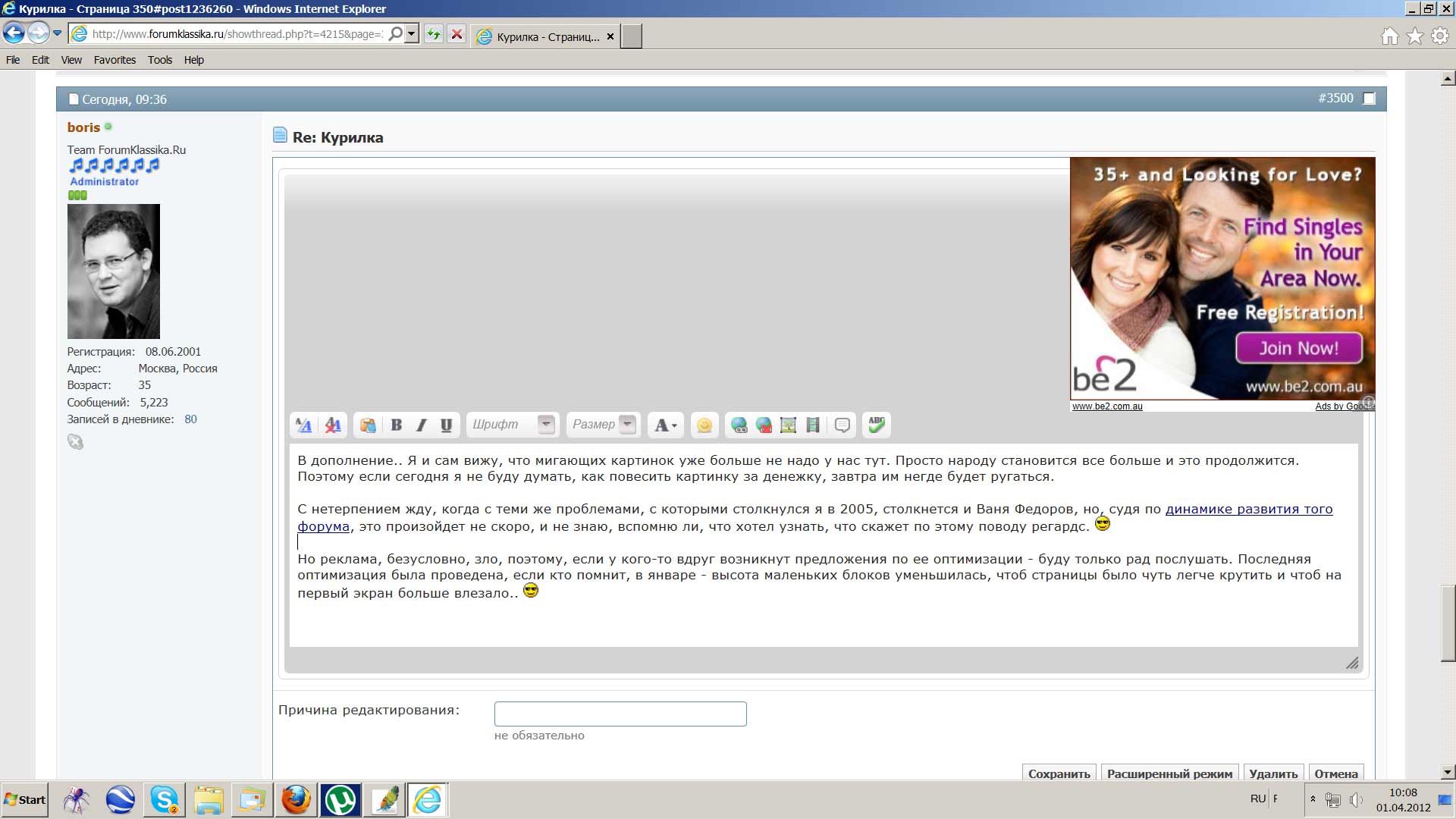Viewport: 1456px width, 819px height.
Task: Open the Размер size dropdown
Action: pyautogui.click(x=626, y=425)
